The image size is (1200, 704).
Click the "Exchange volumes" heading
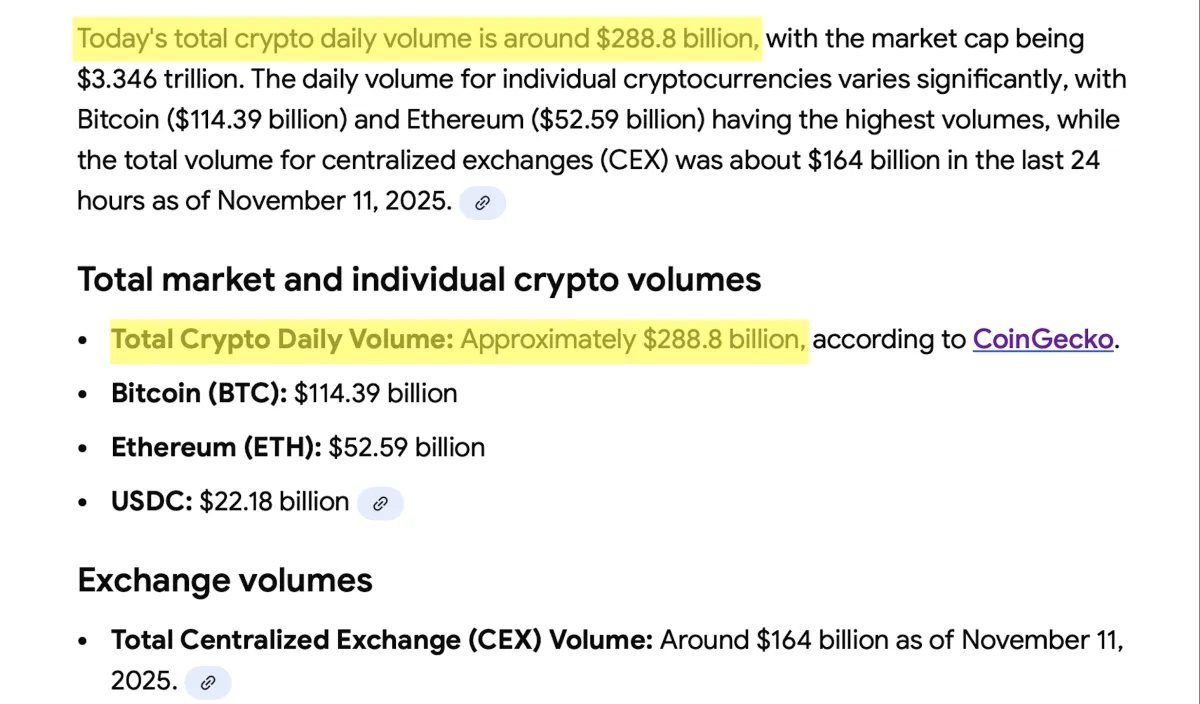click(x=225, y=581)
